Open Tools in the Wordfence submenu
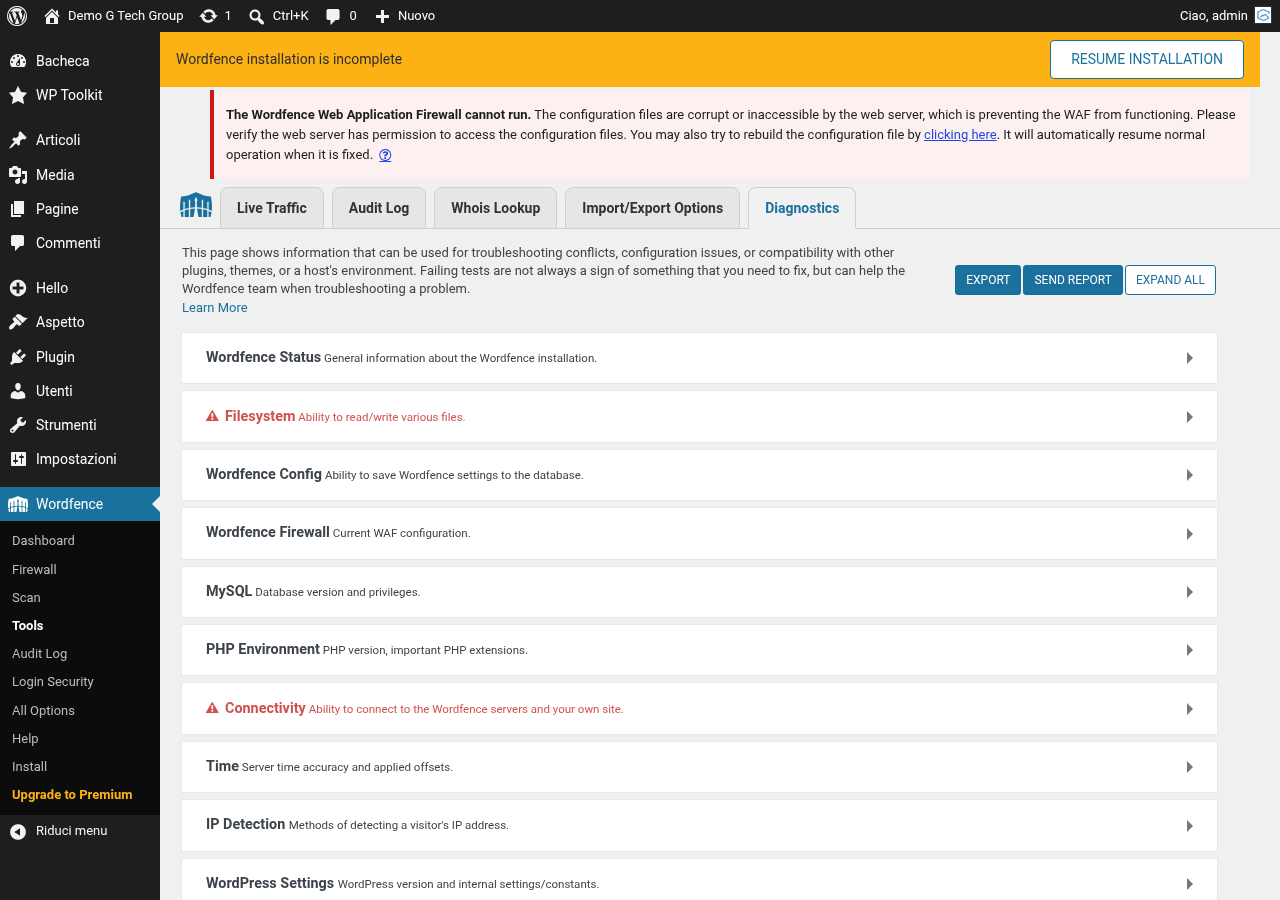Image resolution: width=1280 pixels, height=900 pixels. point(28,626)
